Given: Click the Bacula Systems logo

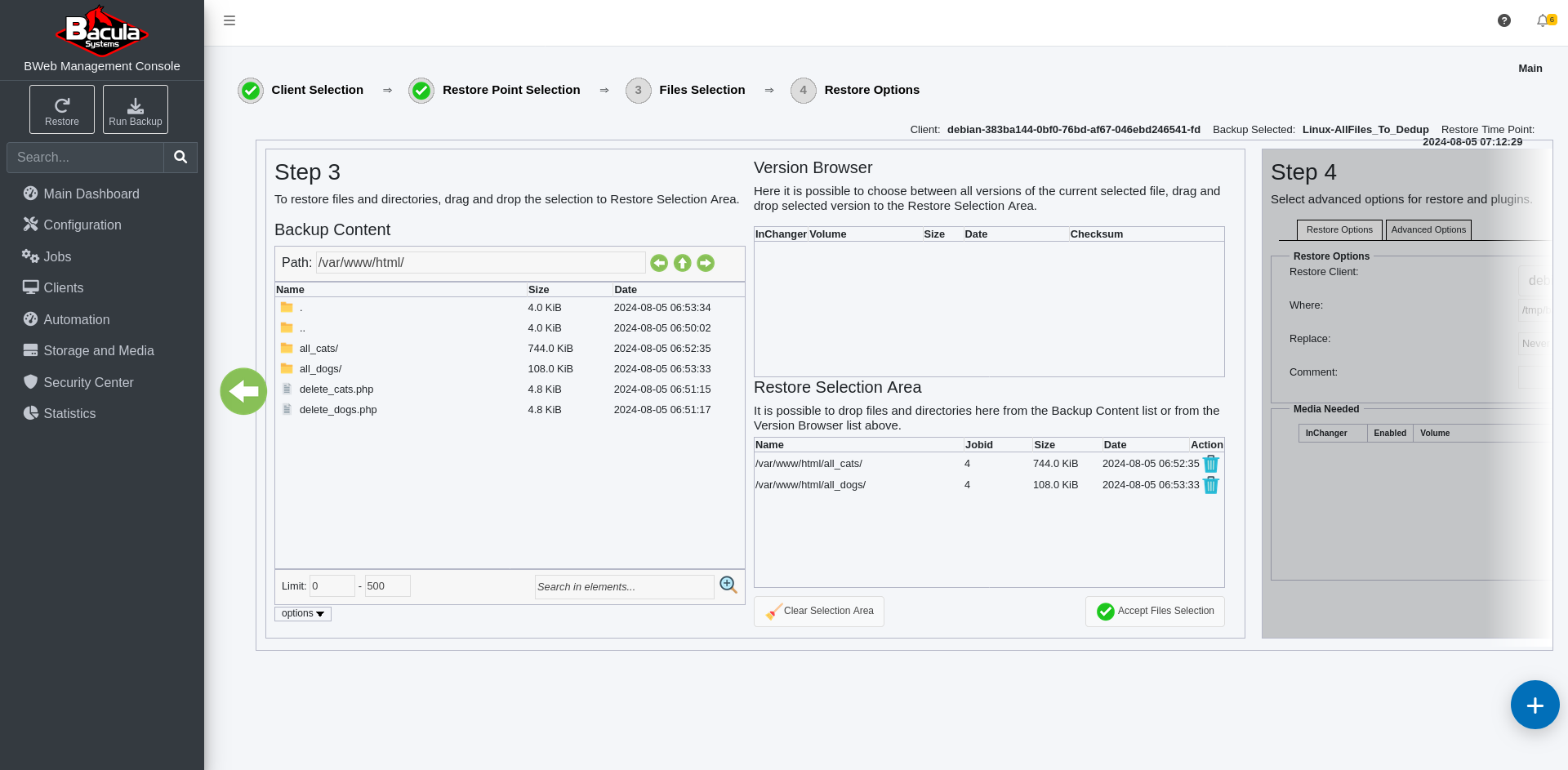Looking at the screenshot, I should coord(102,30).
